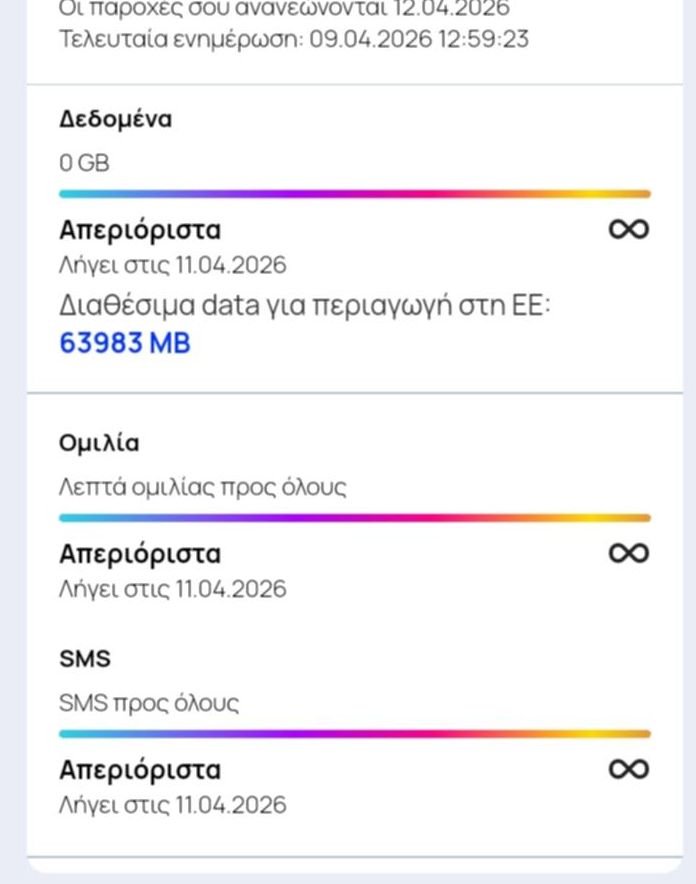Viewport: 696px width, 884px height.
Task: Click Απεριόριστα under the SMS bar
Action: pos(140,770)
